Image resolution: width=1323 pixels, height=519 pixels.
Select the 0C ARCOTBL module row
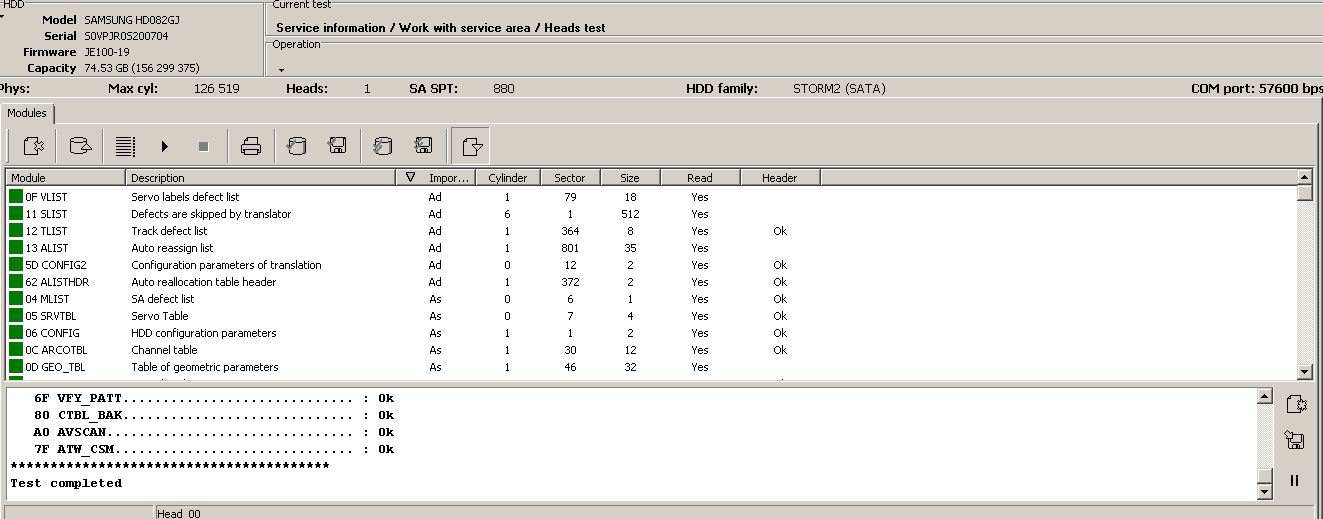click(651, 350)
